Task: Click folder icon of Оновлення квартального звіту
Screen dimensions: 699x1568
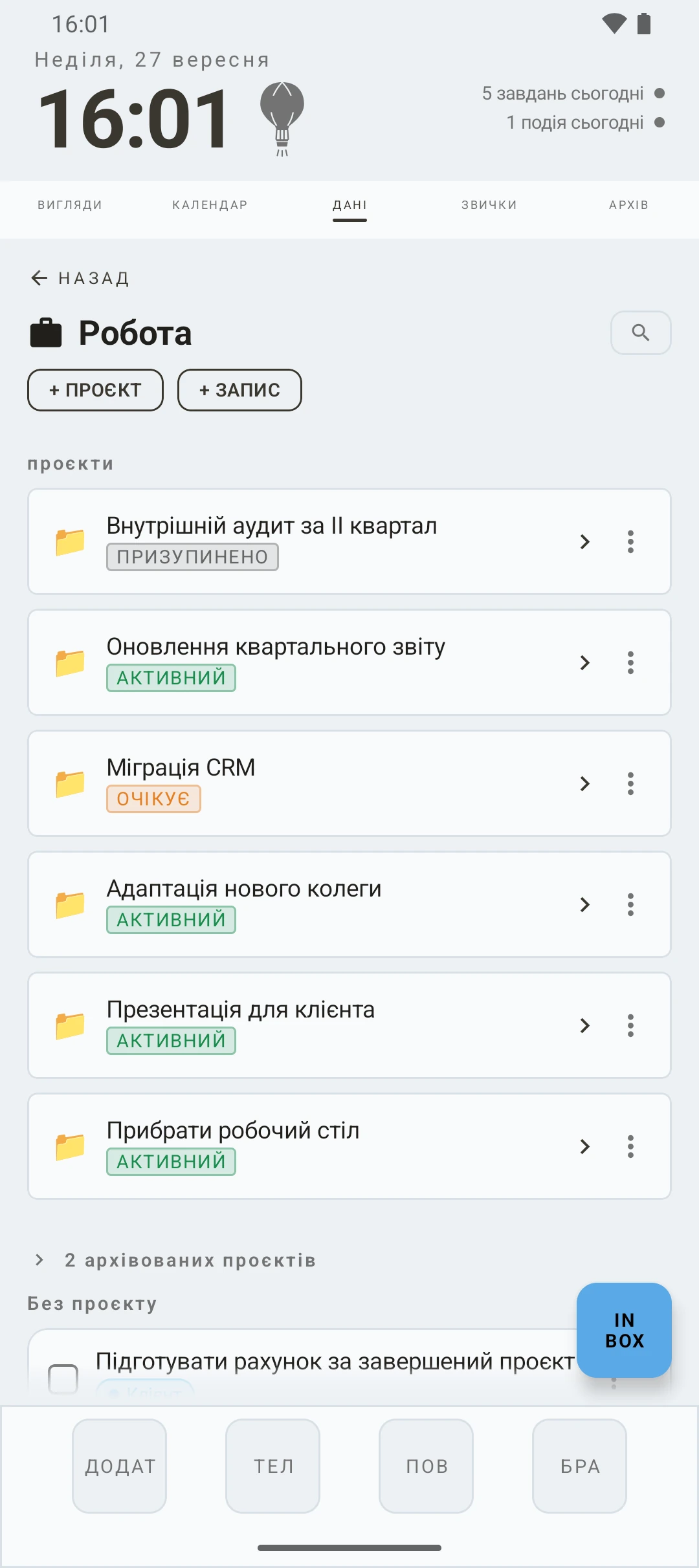Action: 70,662
